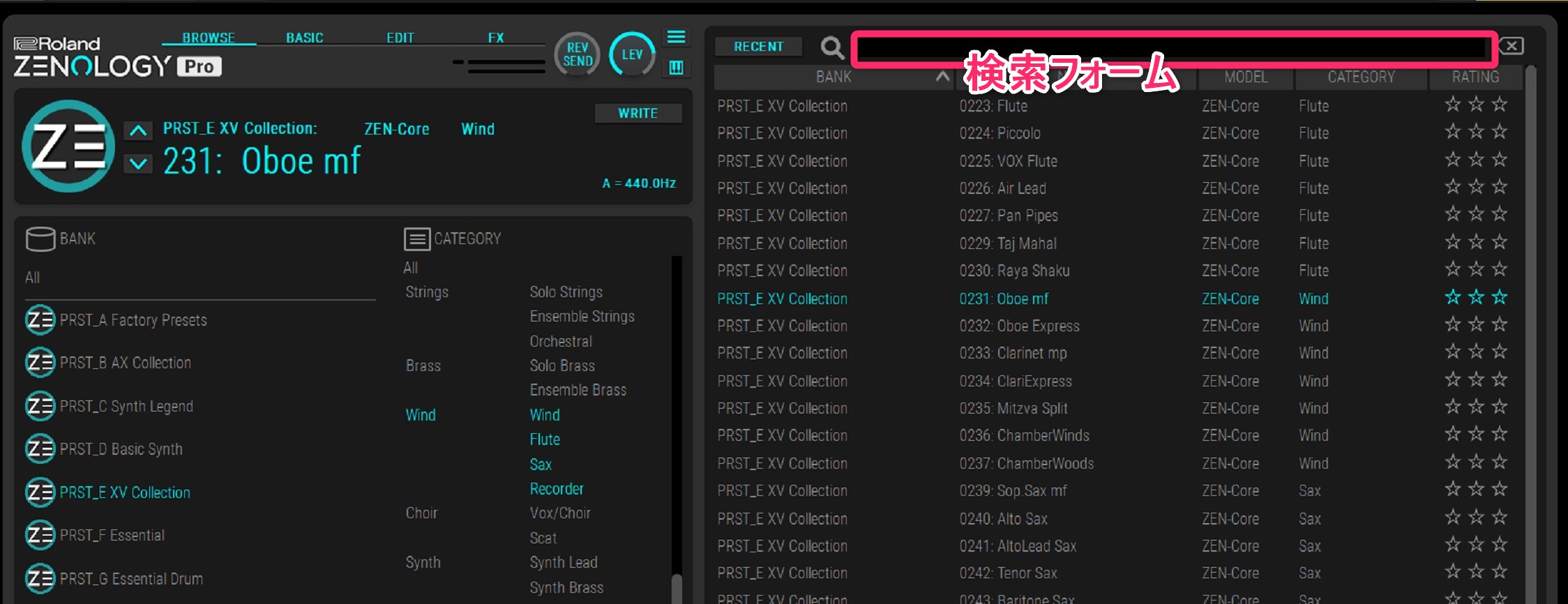The image size is (1568, 604).
Task: Sort list by MODEL column header
Action: (1246, 77)
